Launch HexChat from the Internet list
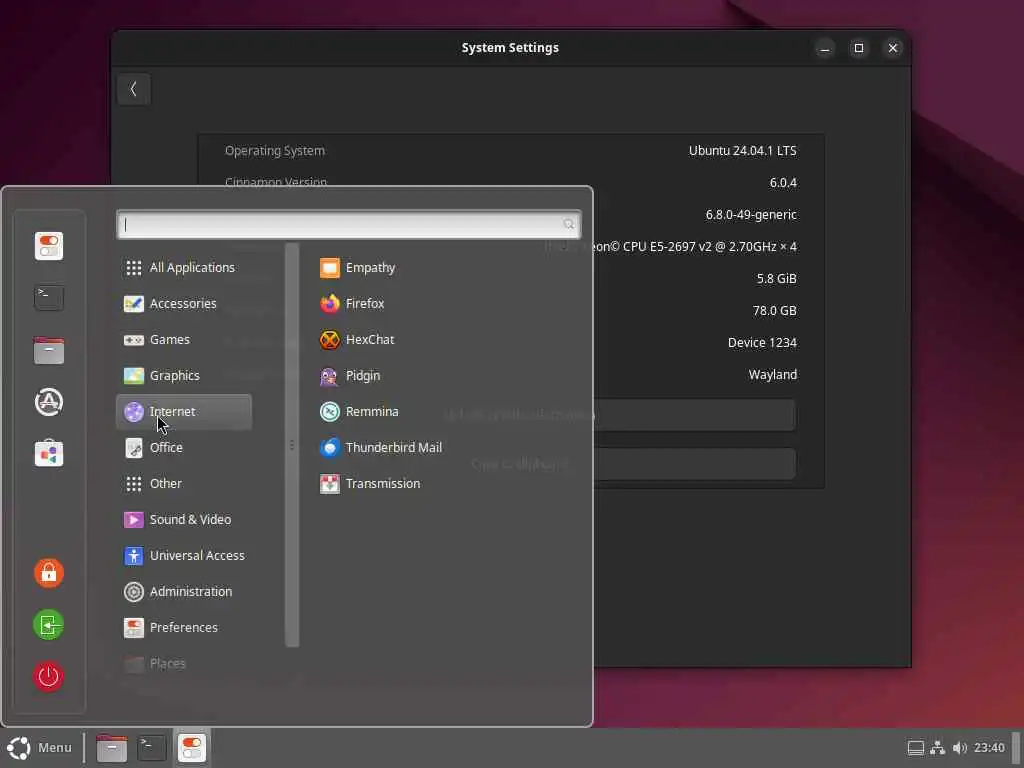Image resolution: width=1024 pixels, height=768 pixels. pos(357,340)
